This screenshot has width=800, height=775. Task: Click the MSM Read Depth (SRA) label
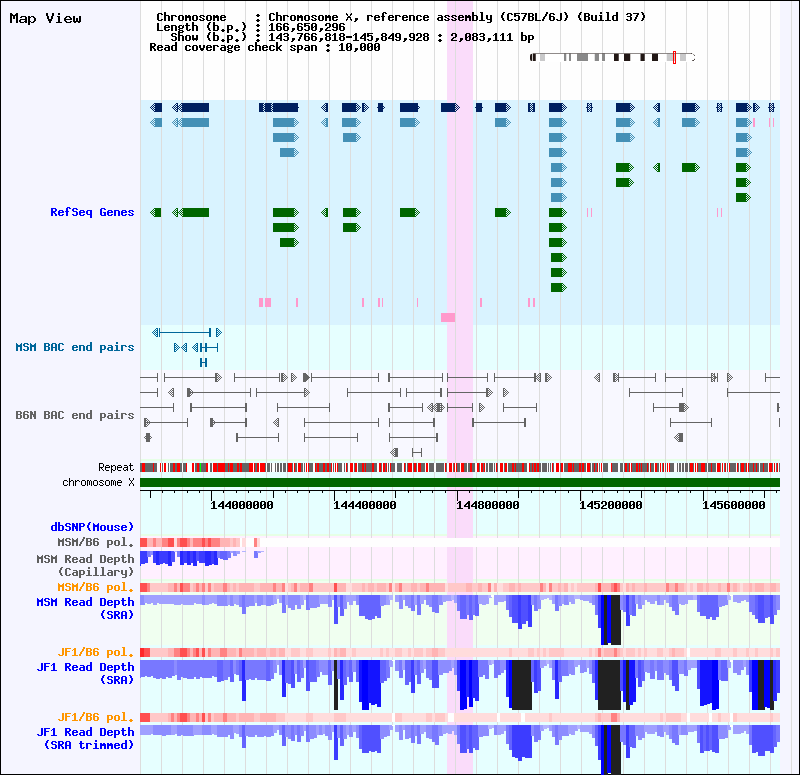(85, 608)
